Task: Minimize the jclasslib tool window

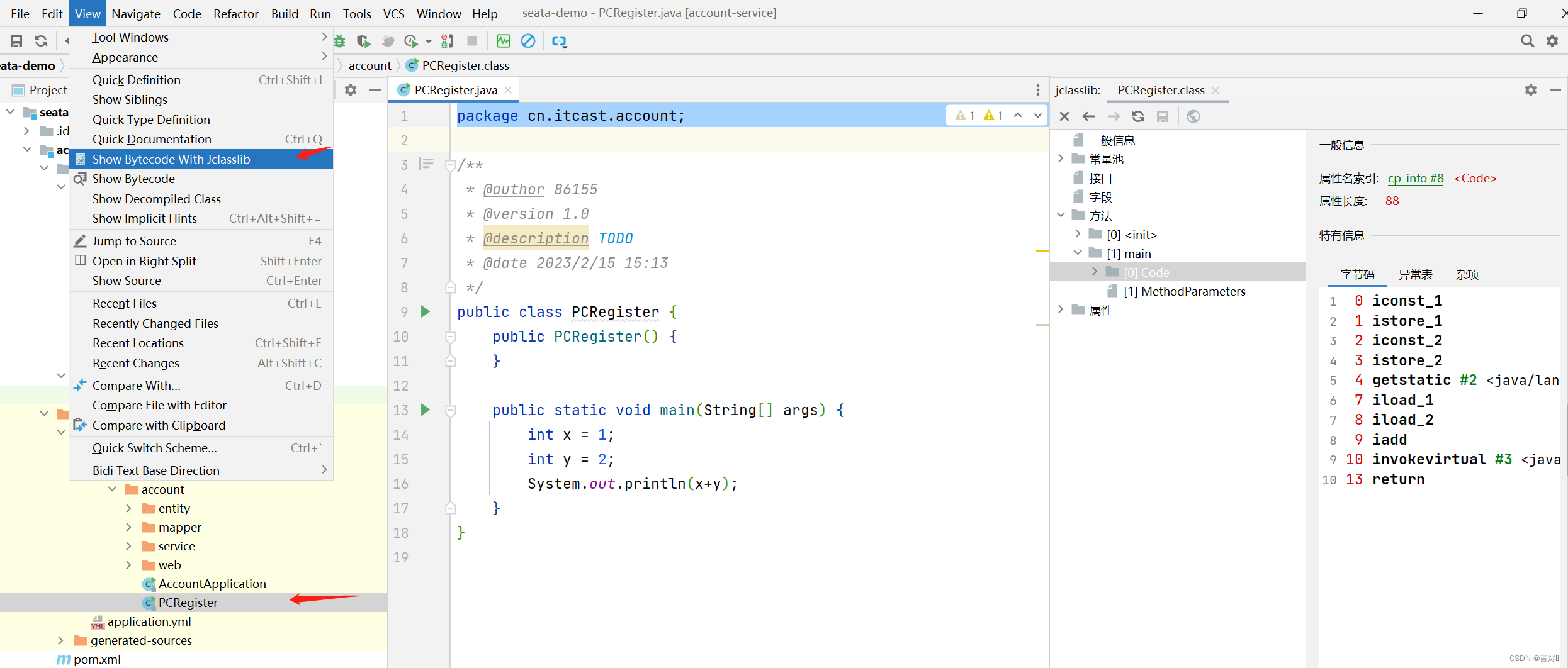Action: pyautogui.click(x=1555, y=90)
